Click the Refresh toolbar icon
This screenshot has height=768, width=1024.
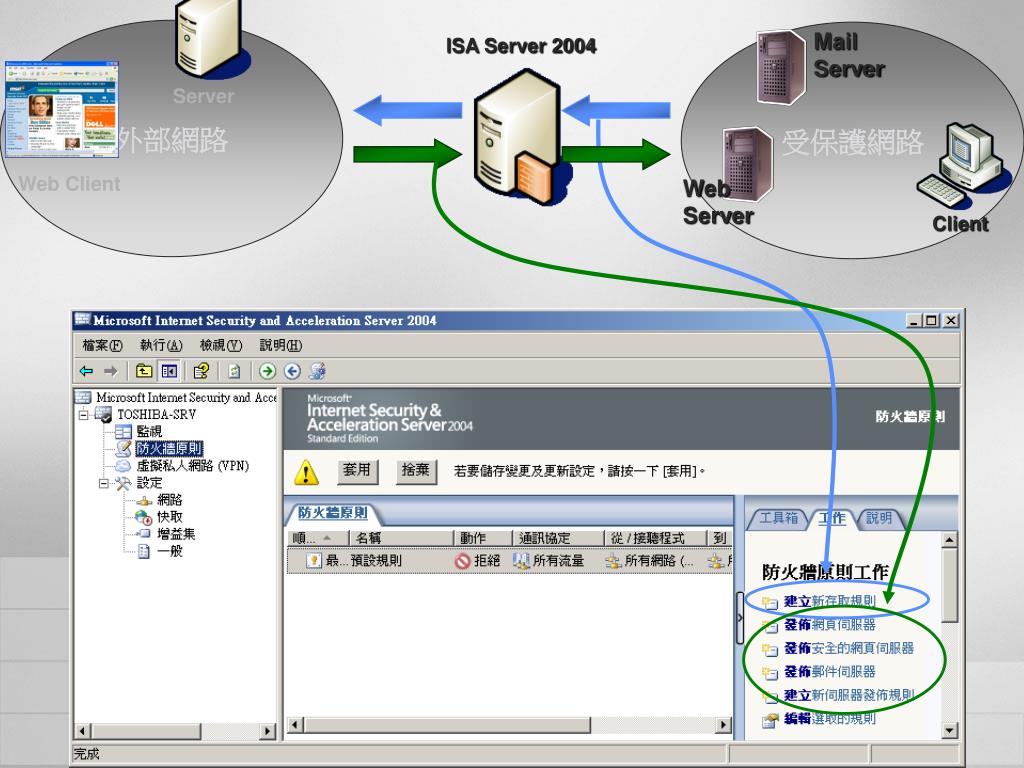click(x=234, y=371)
